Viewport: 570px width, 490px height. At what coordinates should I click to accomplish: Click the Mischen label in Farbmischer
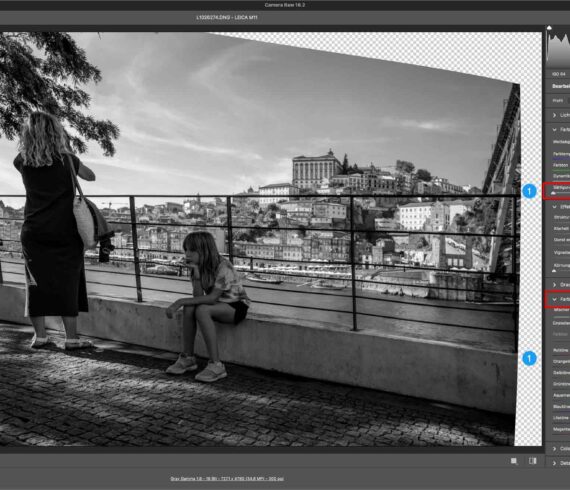coord(561,310)
